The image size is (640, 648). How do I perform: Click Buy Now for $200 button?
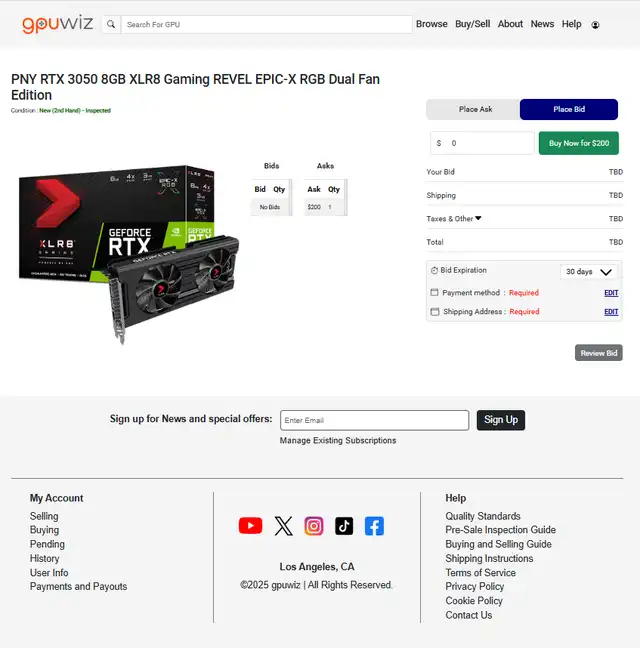[578, 143]
